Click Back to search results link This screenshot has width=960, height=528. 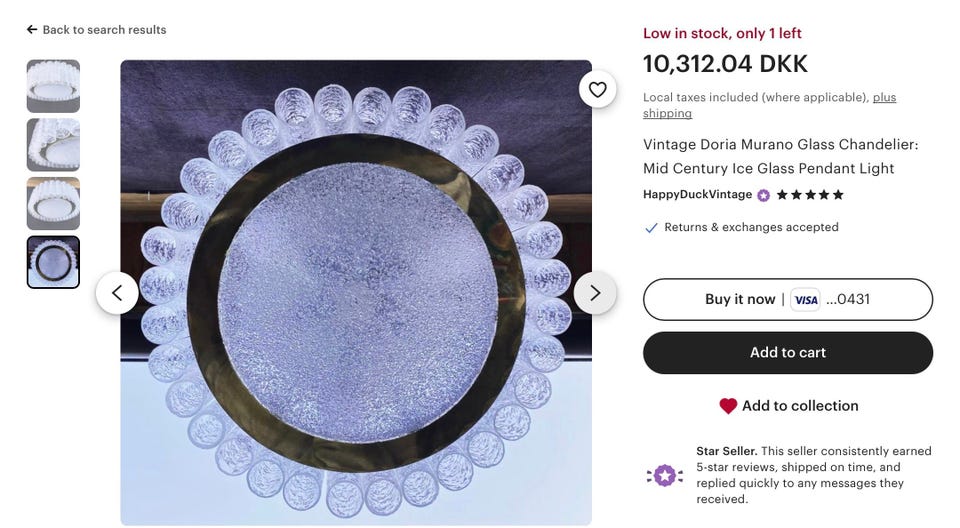(x=104, y=30)
